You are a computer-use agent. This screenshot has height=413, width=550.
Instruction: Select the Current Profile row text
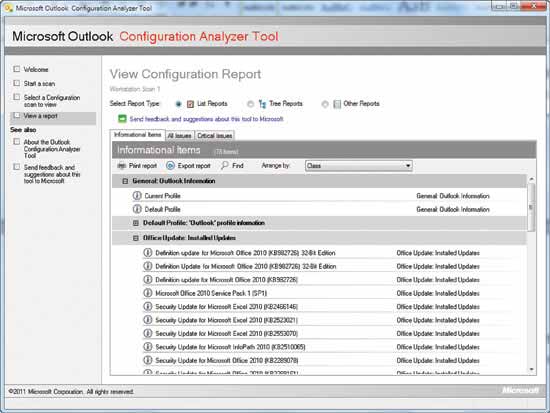click(x=162, y=196)
